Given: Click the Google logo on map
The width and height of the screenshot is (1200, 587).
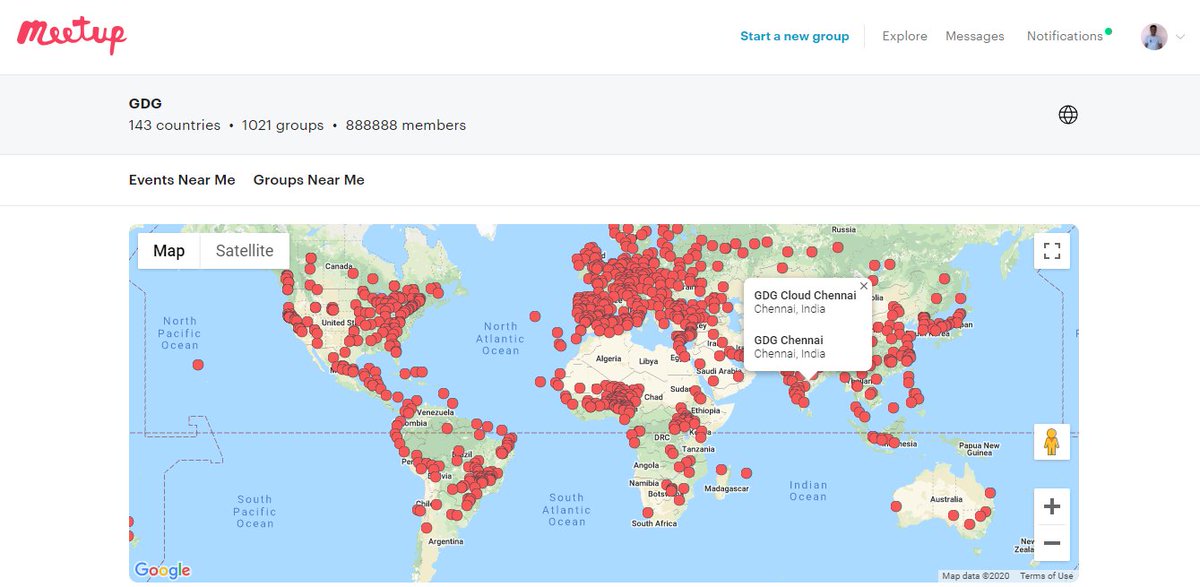Looking at the screenshot, I should [162, 570].
